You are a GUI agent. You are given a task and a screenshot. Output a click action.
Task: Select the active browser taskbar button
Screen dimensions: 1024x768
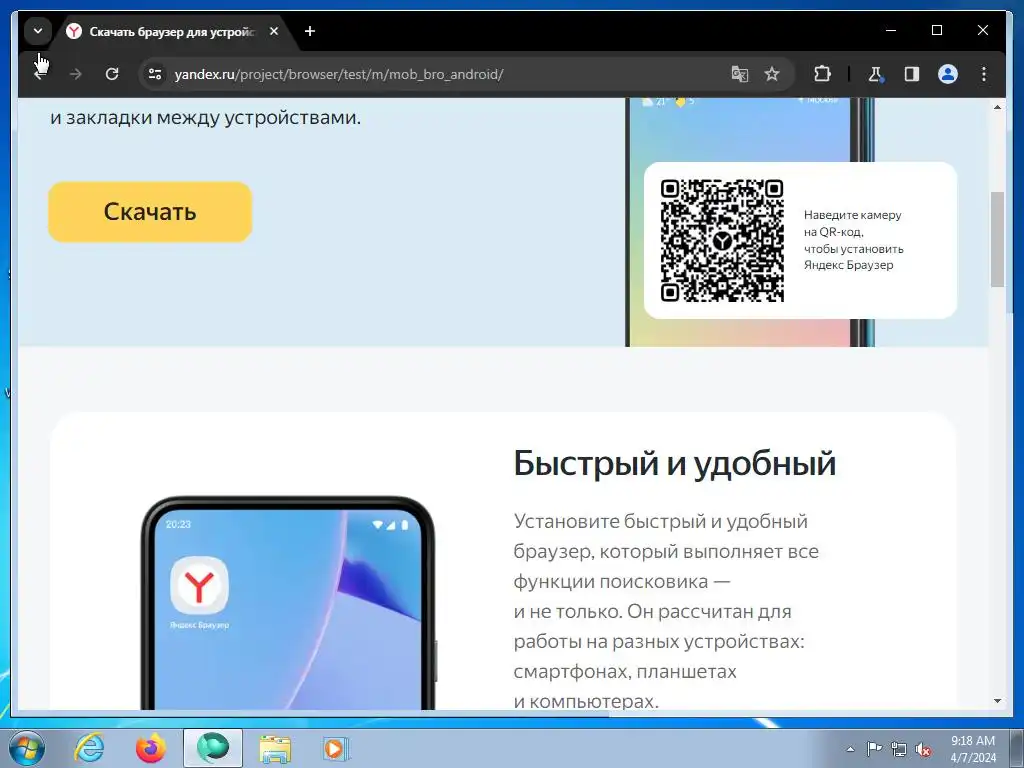point(213,748)
